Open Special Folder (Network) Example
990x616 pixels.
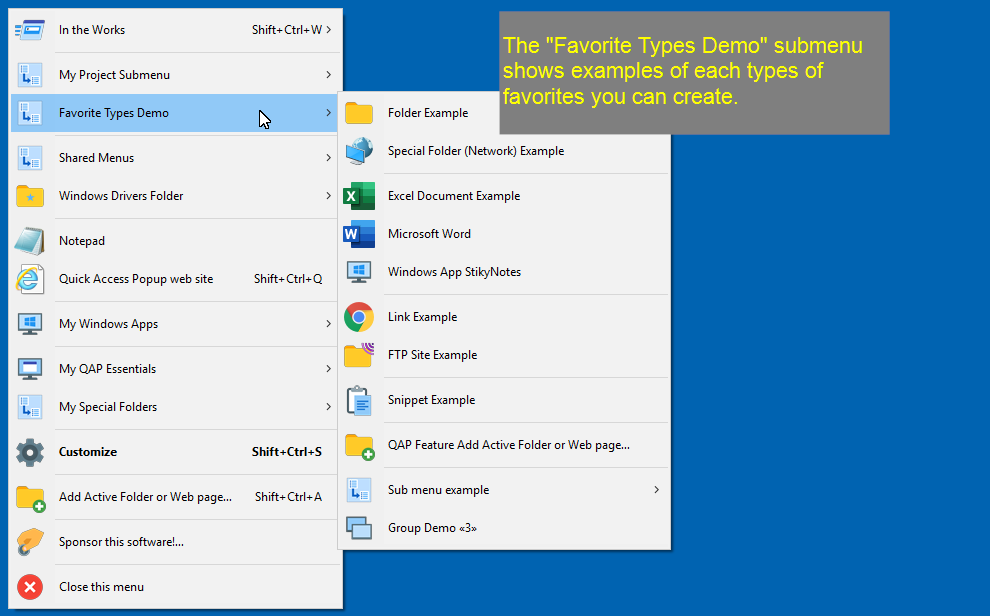504,151
